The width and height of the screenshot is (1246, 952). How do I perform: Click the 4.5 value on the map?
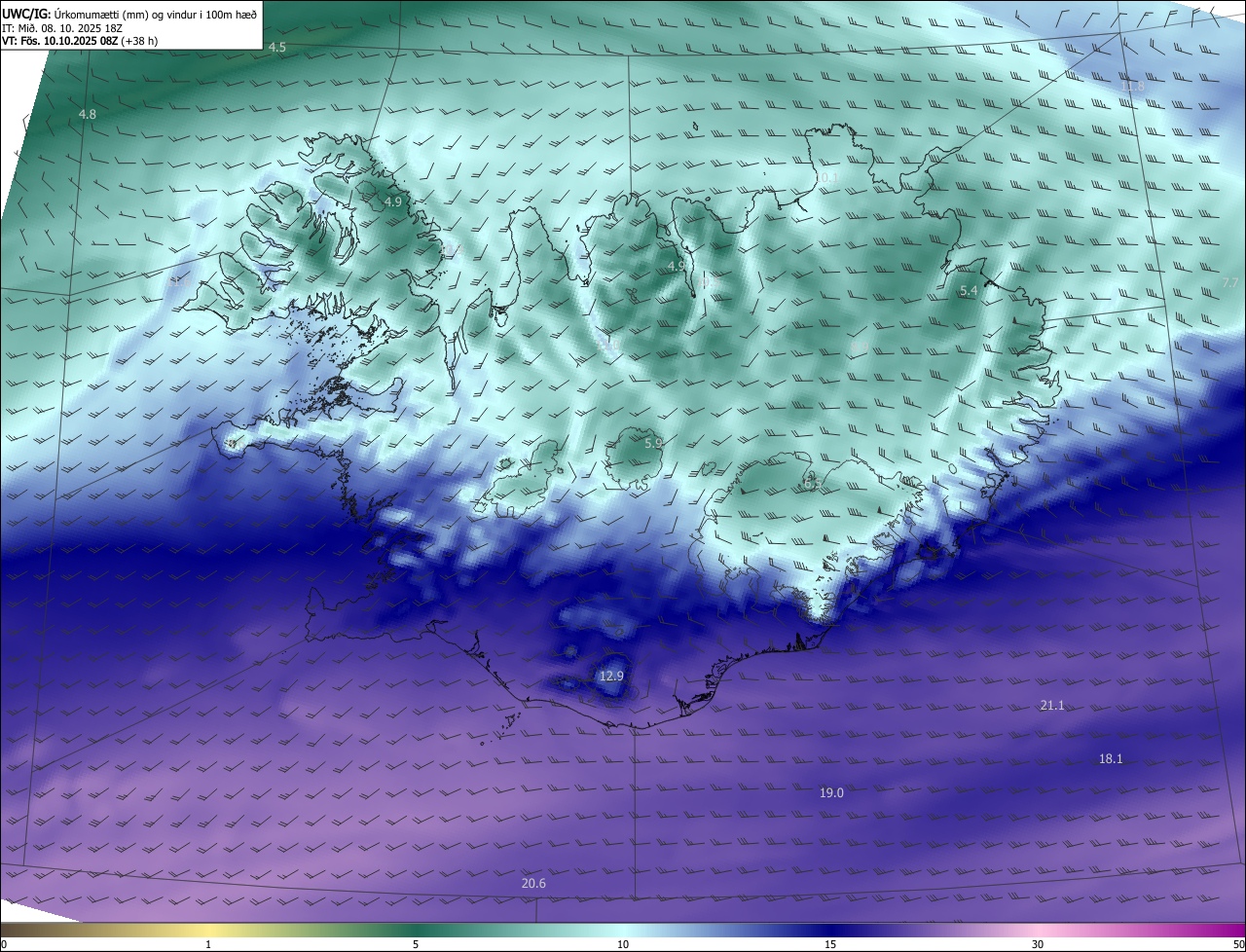277,48
